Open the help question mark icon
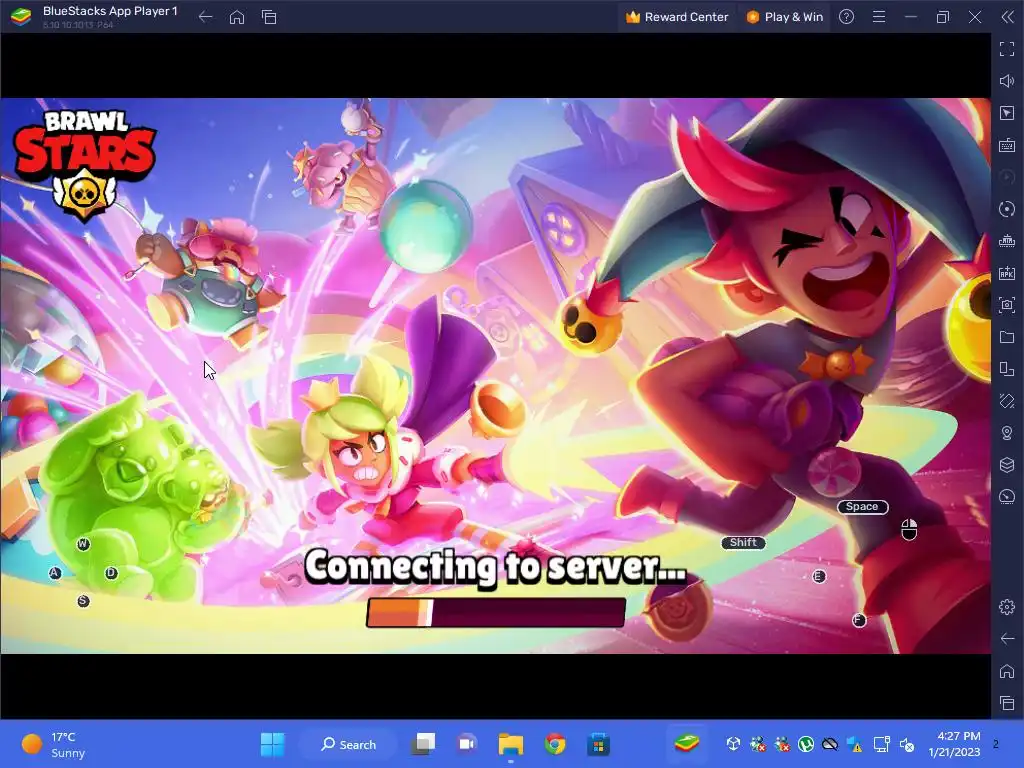 tap(846, 17)
